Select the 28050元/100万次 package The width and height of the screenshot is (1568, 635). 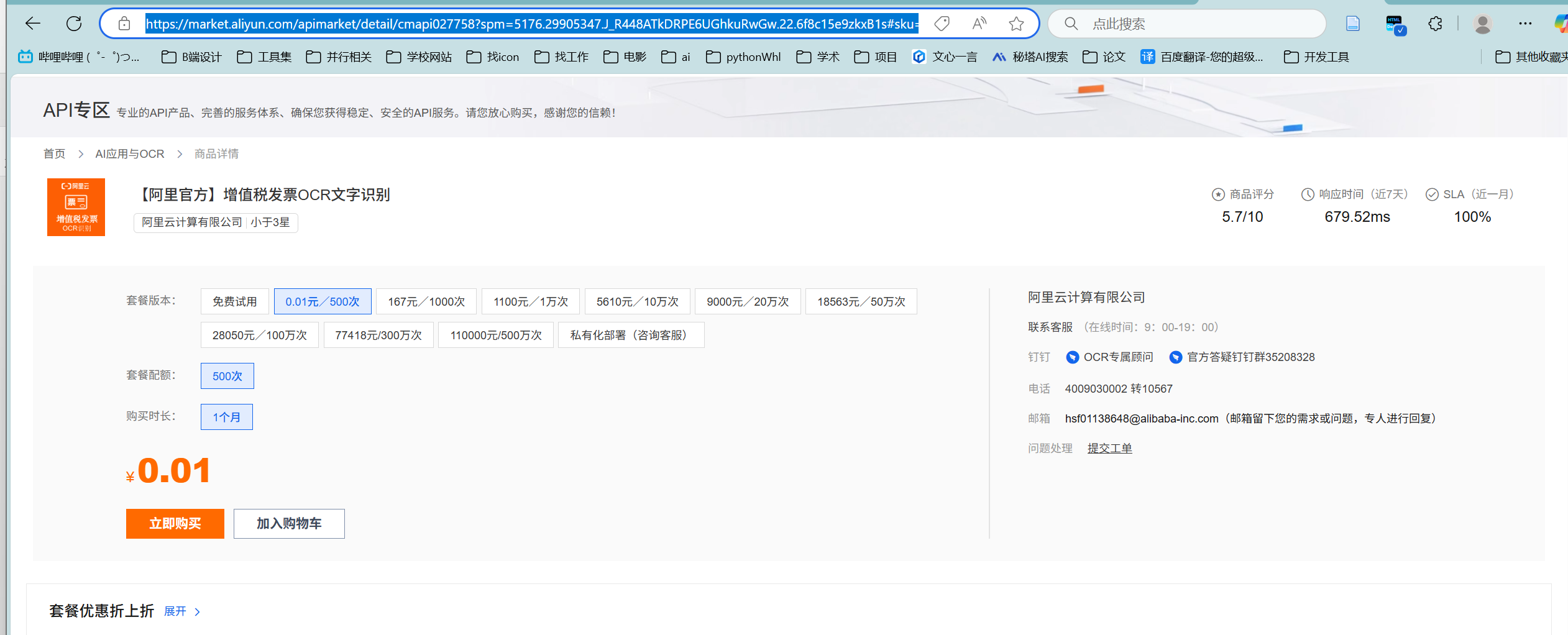click(x=260, y=335)
